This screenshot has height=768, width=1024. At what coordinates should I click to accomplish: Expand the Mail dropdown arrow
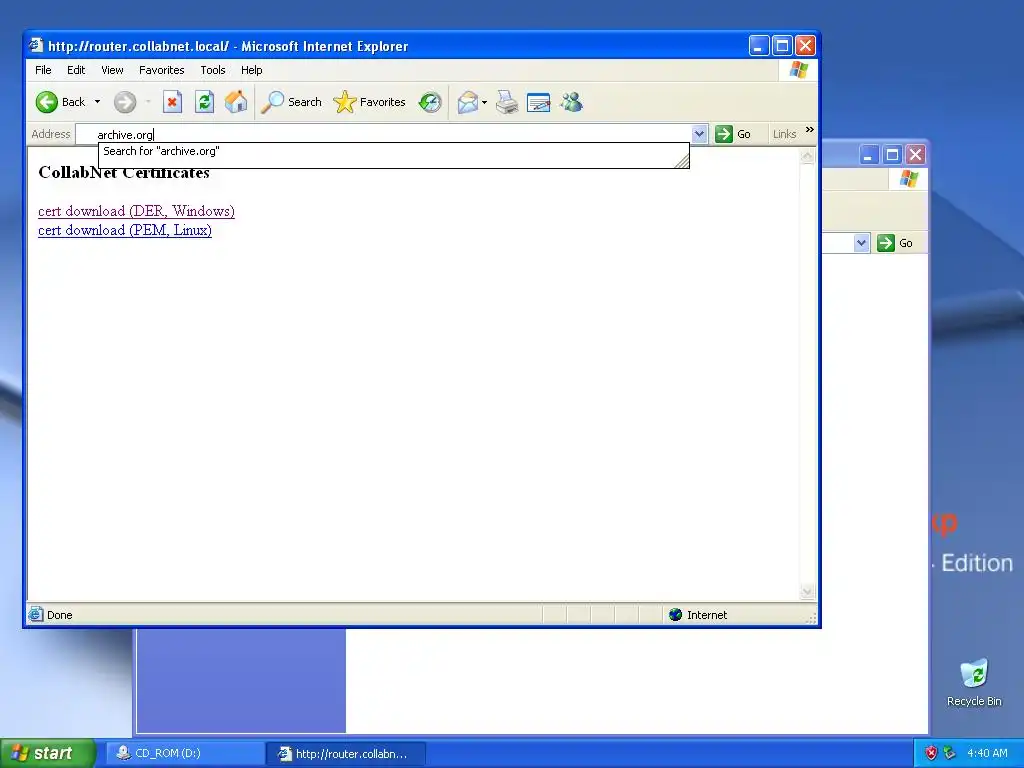click(485, 102)
